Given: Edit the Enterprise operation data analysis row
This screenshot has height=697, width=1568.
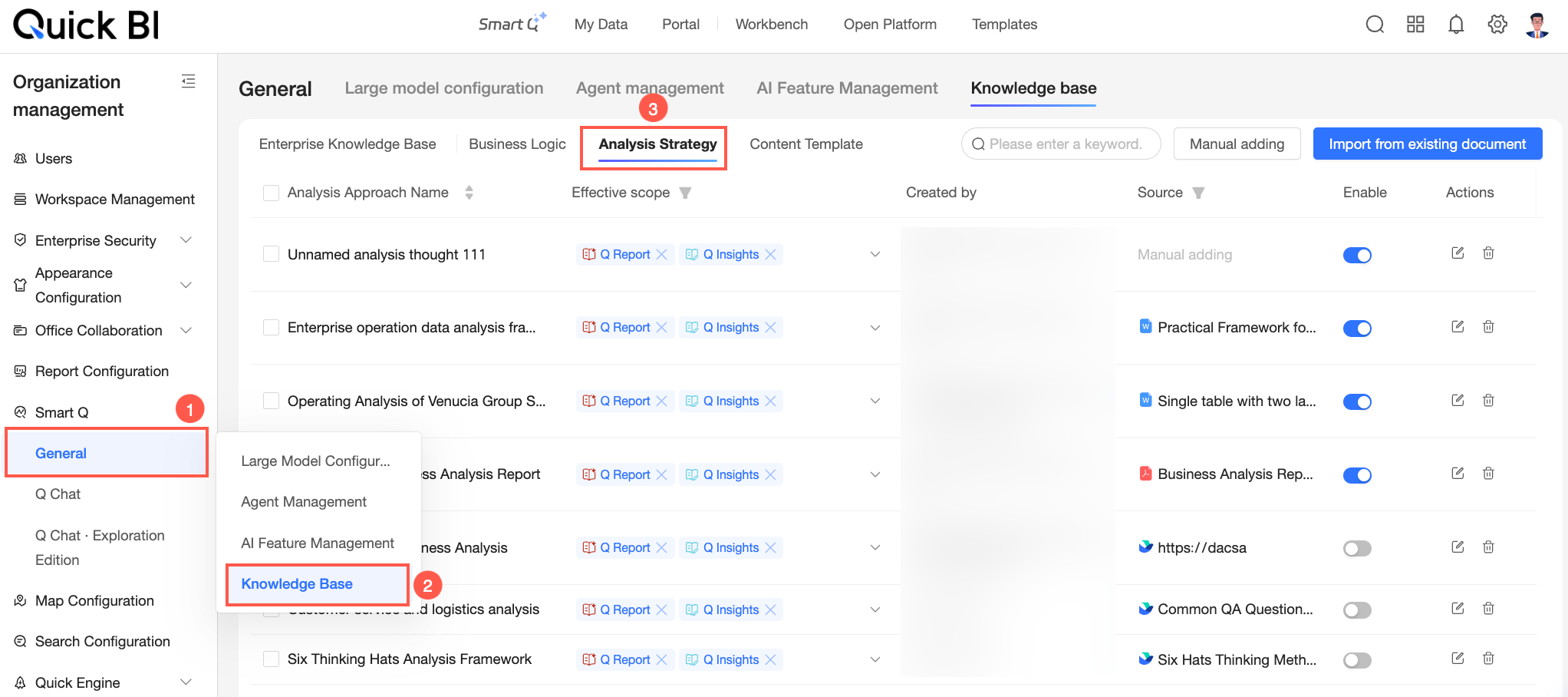Looking at the screenshot, I should [x=1458, y=327].
